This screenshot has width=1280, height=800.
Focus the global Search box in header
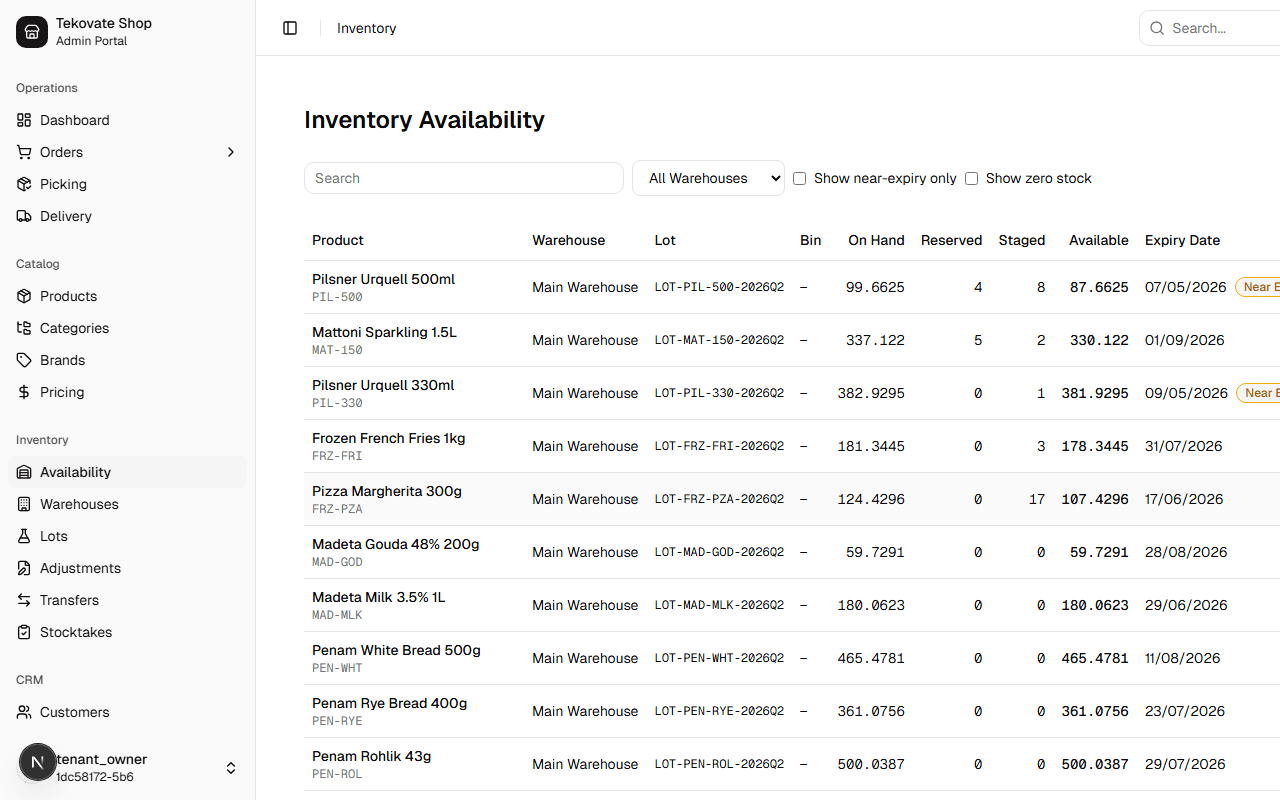(1210, 28)
